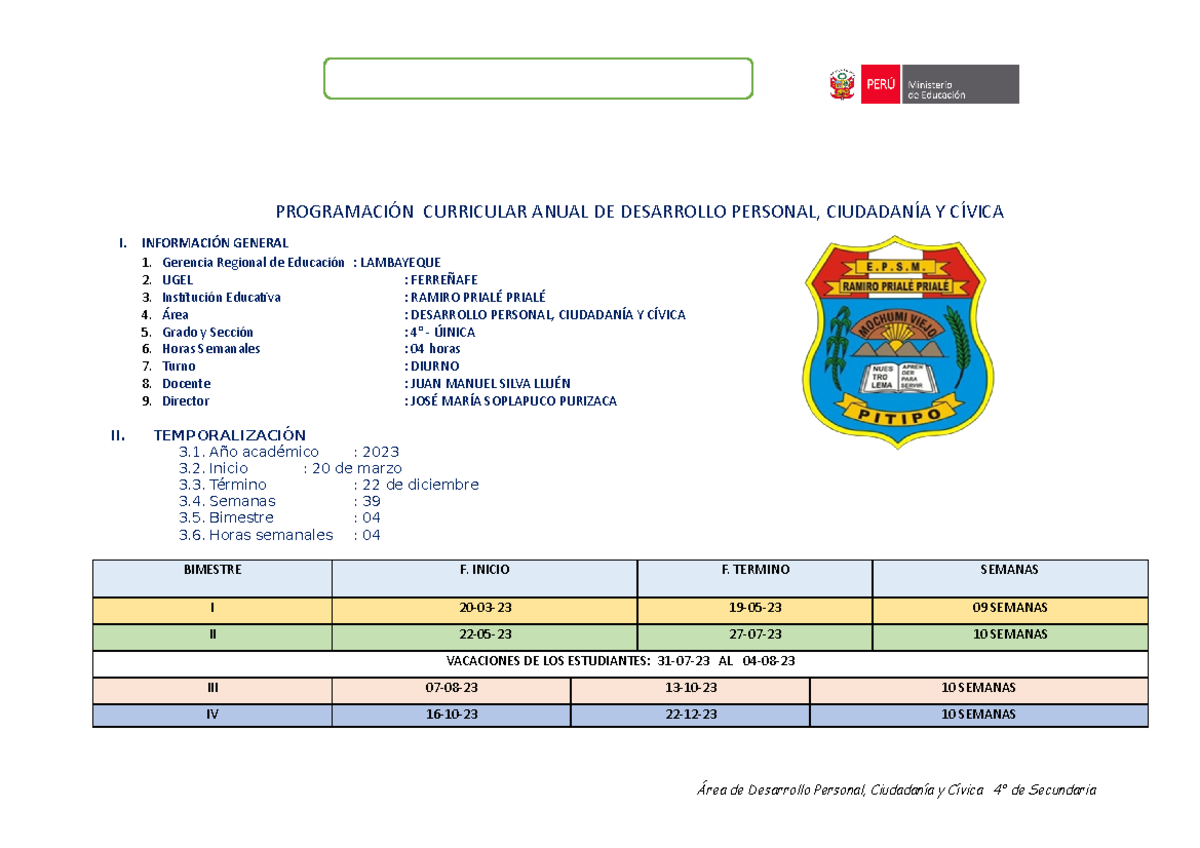Click the footer text Área de Desarrollo Personal

[x=898, y=789]
